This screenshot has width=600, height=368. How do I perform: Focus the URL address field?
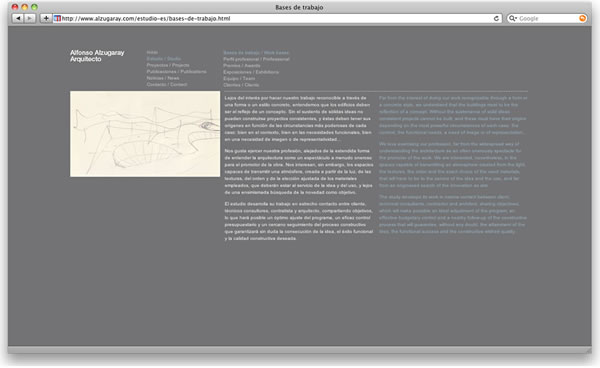(277, 18)
